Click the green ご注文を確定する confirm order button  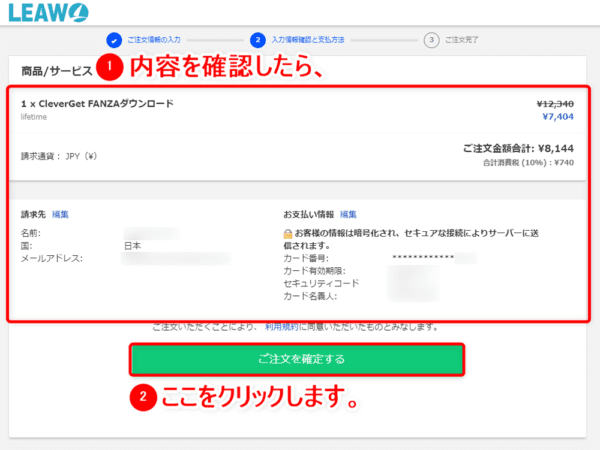(x=297, y=359)
